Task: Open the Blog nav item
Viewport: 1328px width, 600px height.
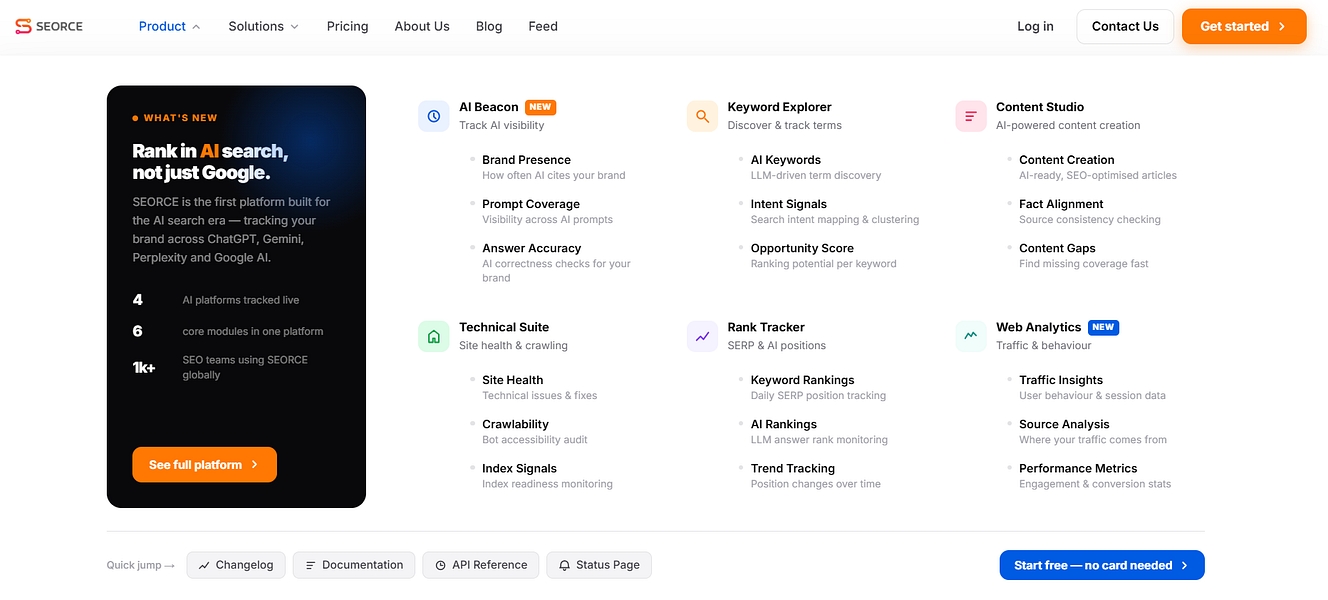Action: [489, 26]
